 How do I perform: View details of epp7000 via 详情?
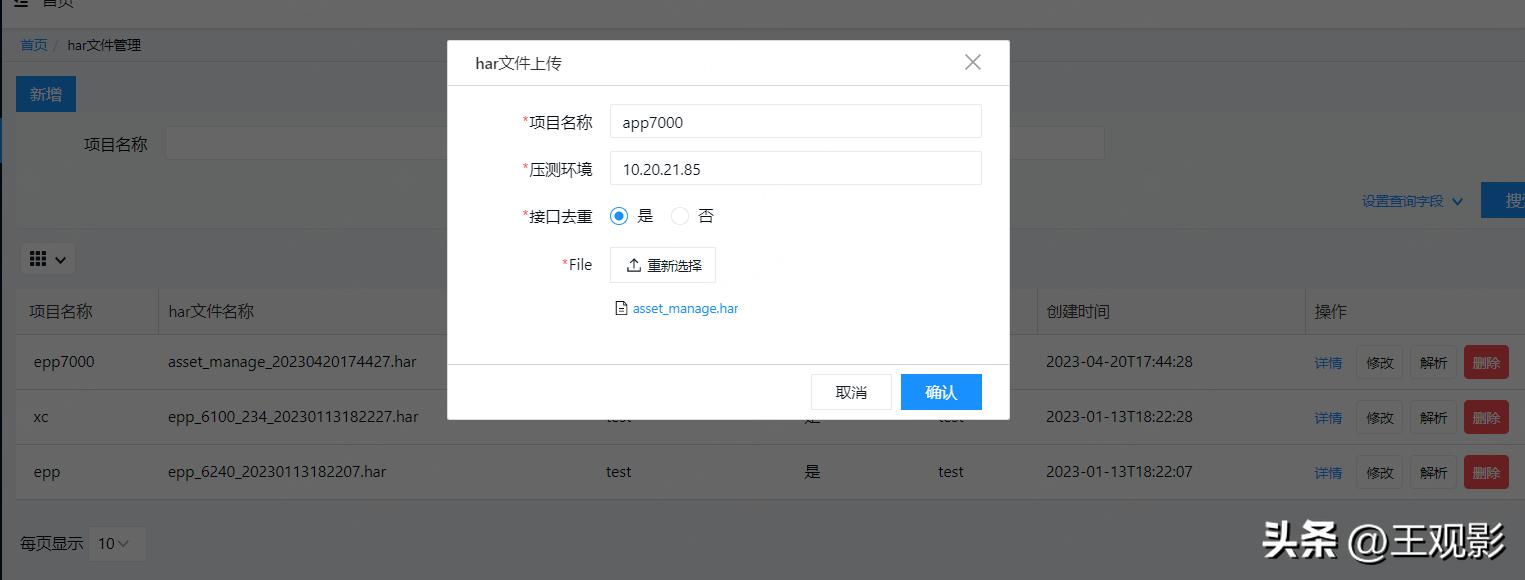(x=1328, y=362)
